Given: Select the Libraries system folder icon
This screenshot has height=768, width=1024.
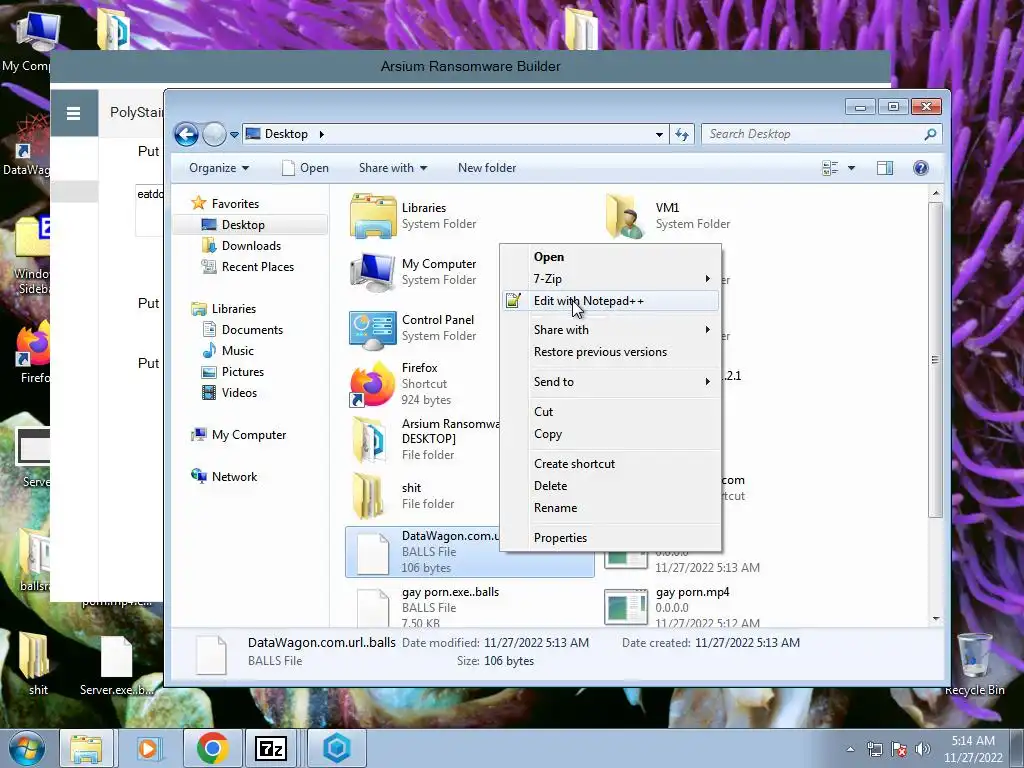Looking at the screenshot, I should [x=373, y=216].
